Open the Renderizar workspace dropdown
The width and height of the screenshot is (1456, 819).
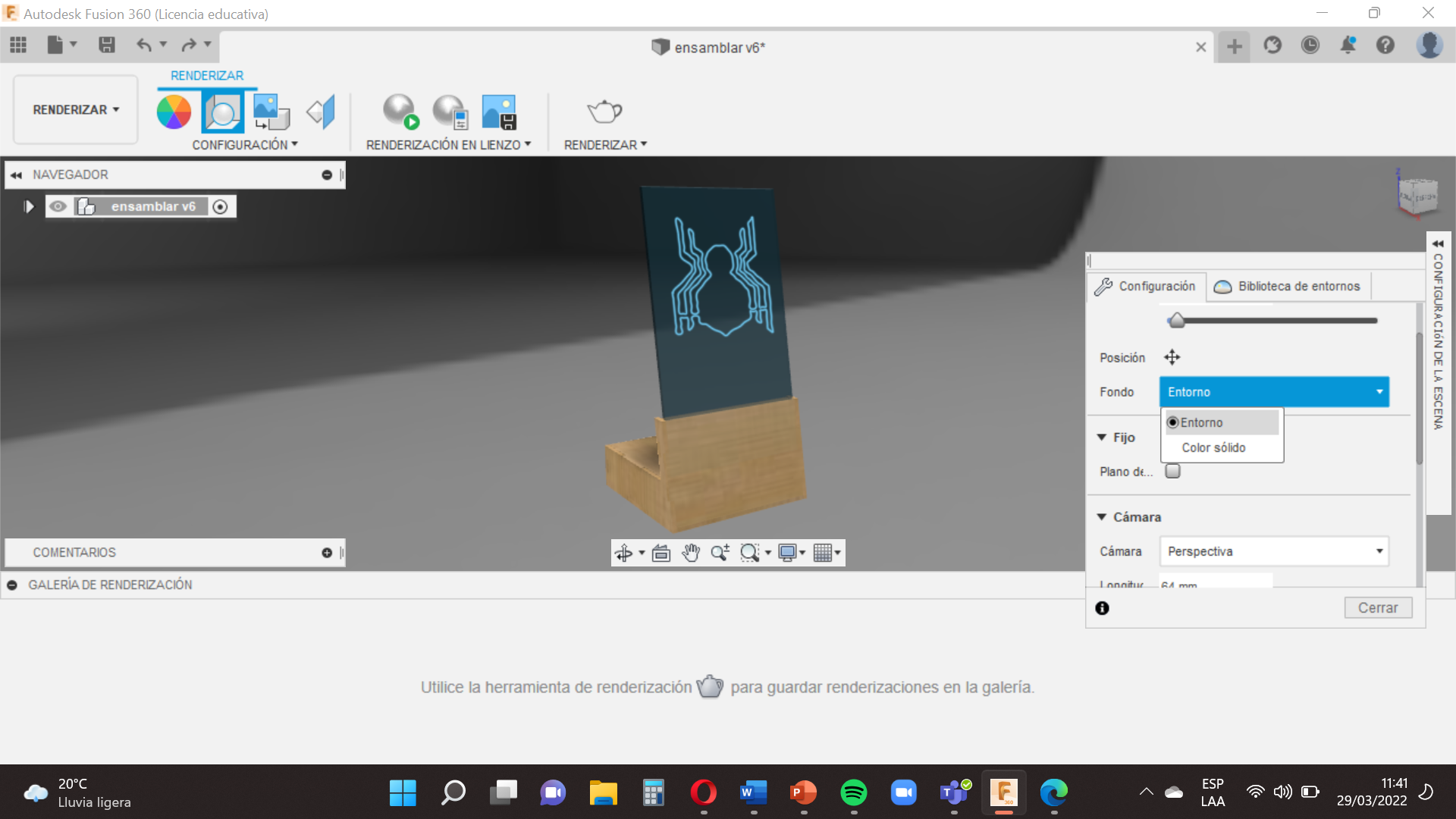pos(76,110)
